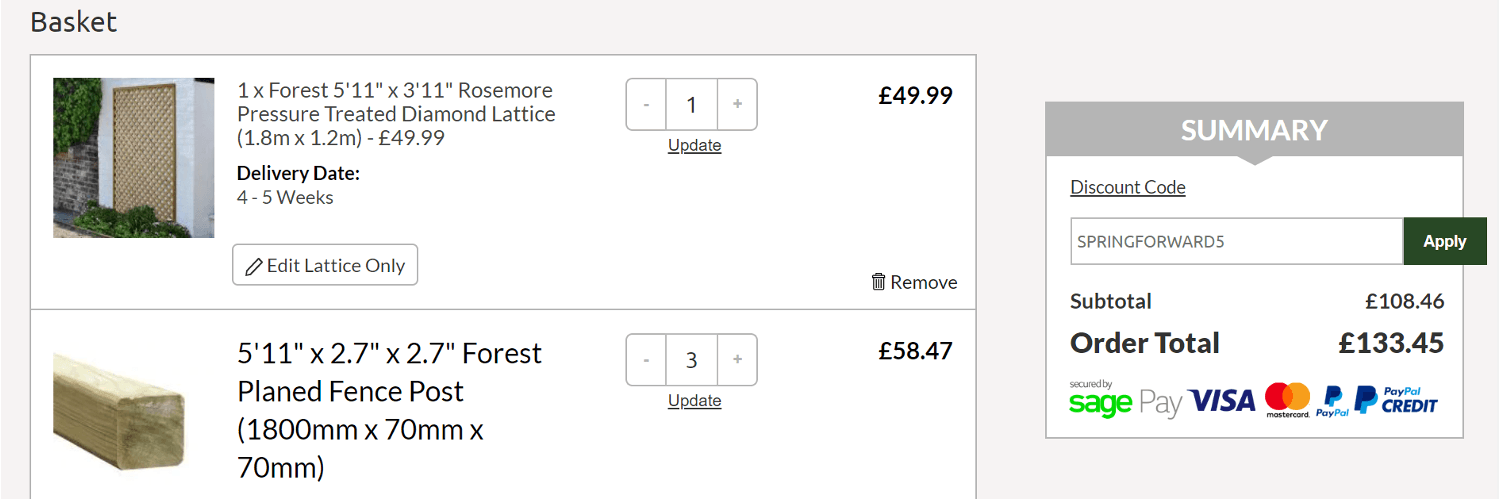Click Update under the fence post quantity
The width and height of the screenshot is (1500, 499).
tap(694, 401)
